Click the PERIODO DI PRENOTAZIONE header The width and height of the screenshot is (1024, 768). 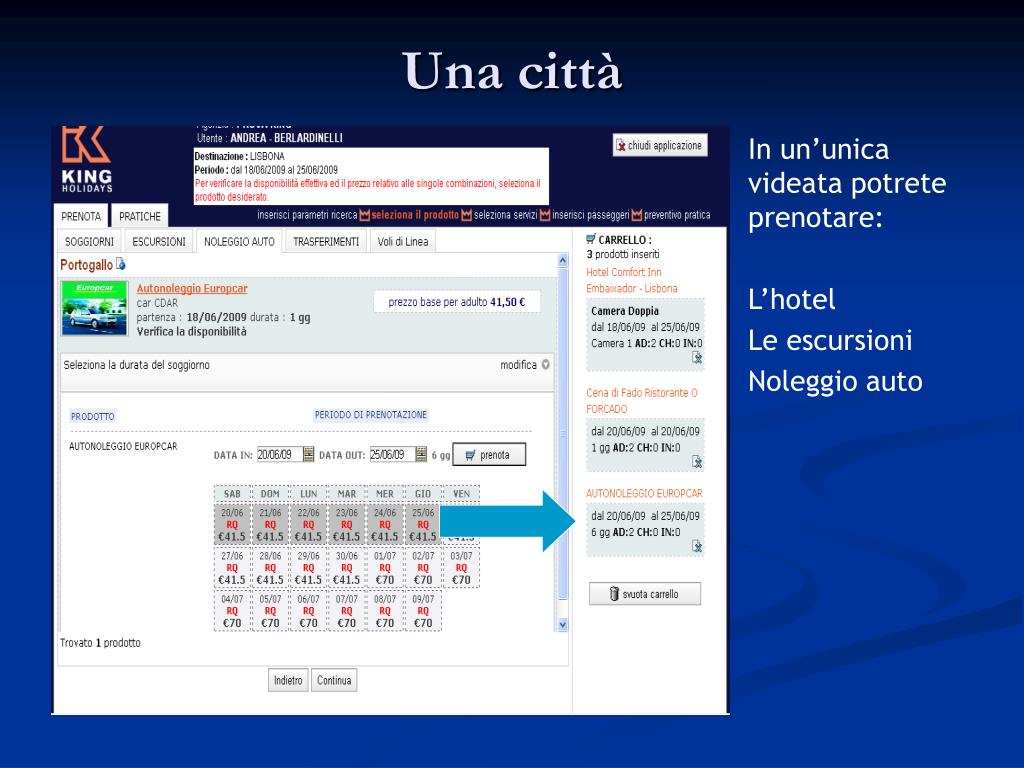point(371,415)
